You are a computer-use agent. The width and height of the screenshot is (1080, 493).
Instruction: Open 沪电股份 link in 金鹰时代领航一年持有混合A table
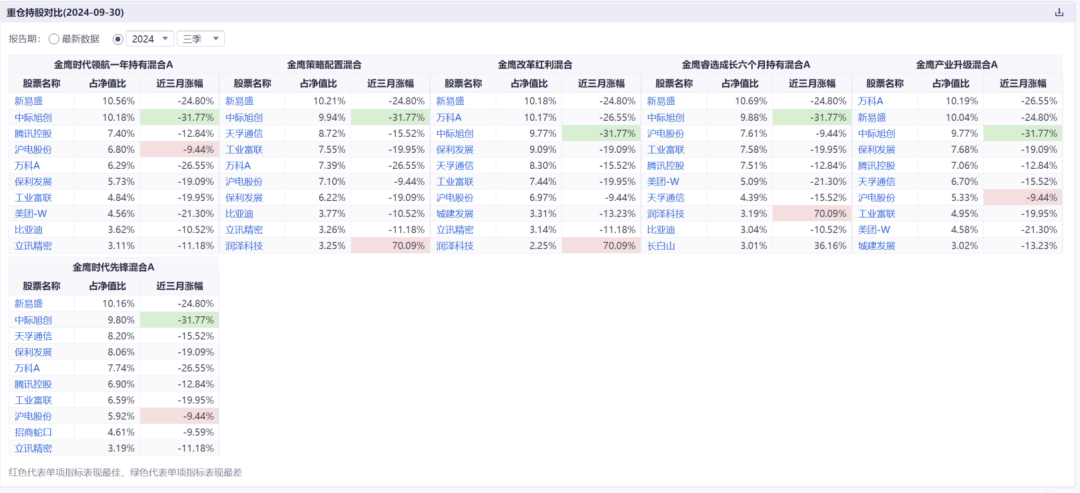pyautogui.click(x=33, y=149)
